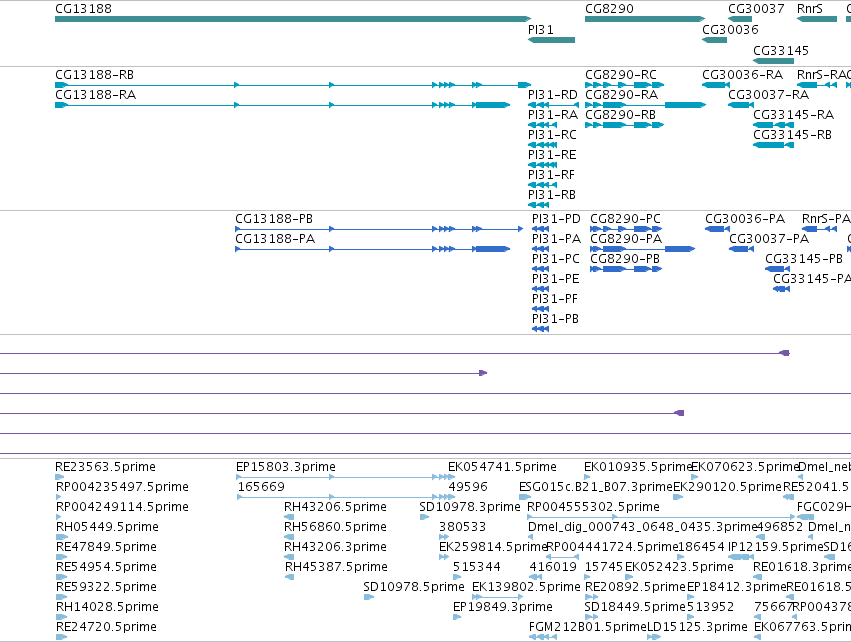Click the CG8290-RB transcript label
This screenshot has height=642, width=851.
pos(620,115)
